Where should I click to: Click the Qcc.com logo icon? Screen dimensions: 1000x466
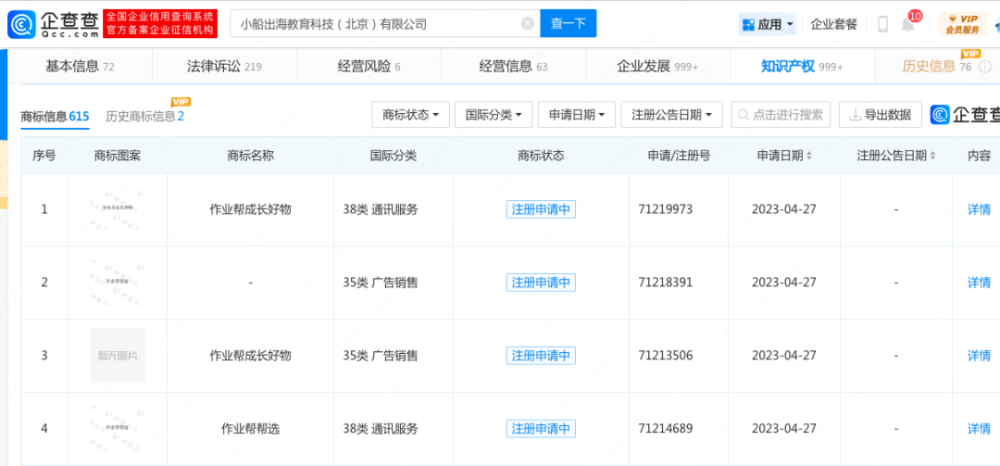point(22,24)
